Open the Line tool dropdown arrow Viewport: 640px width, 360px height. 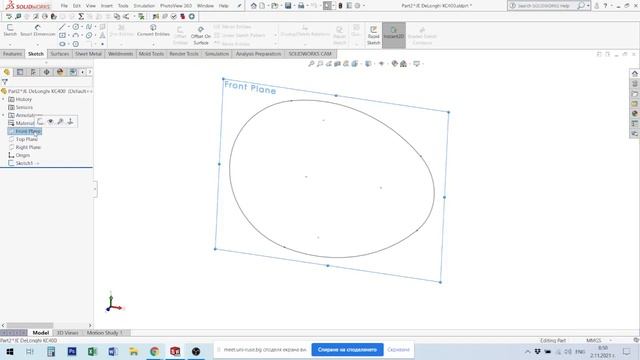coord(68,27)
